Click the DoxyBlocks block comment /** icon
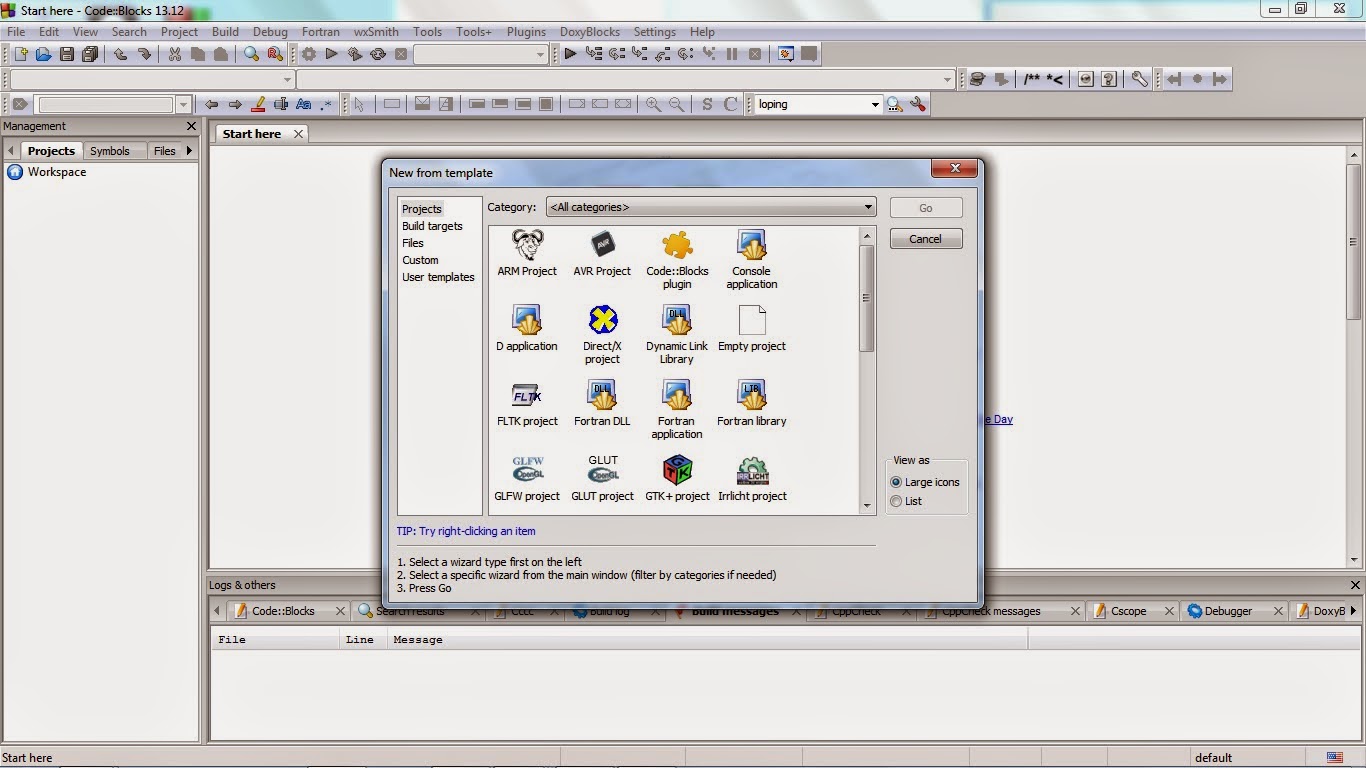The height and width of the screenshot is (768, 1366). [1032, 79]
